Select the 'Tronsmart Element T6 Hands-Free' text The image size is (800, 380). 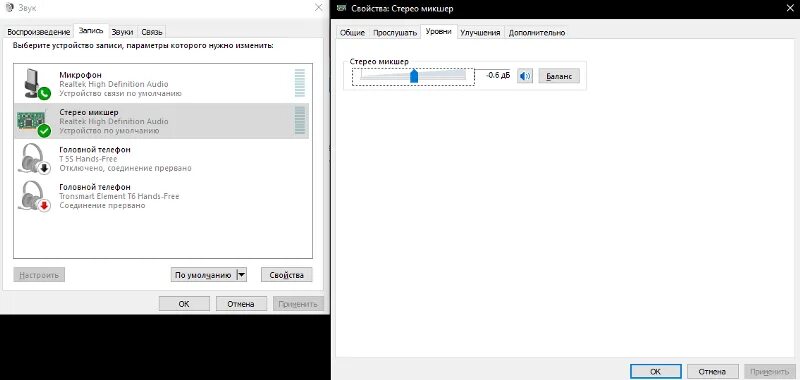point(119,196)
